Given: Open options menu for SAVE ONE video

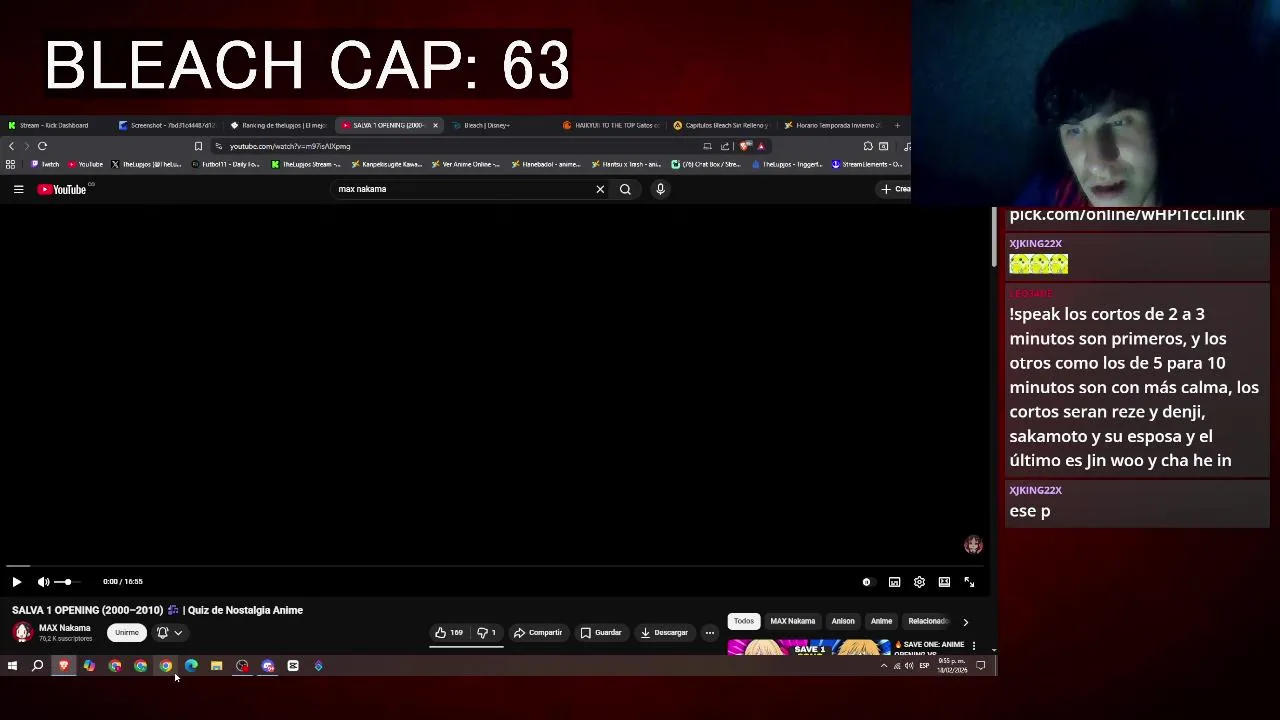Looking at the screenshot, I should point(973,646).
